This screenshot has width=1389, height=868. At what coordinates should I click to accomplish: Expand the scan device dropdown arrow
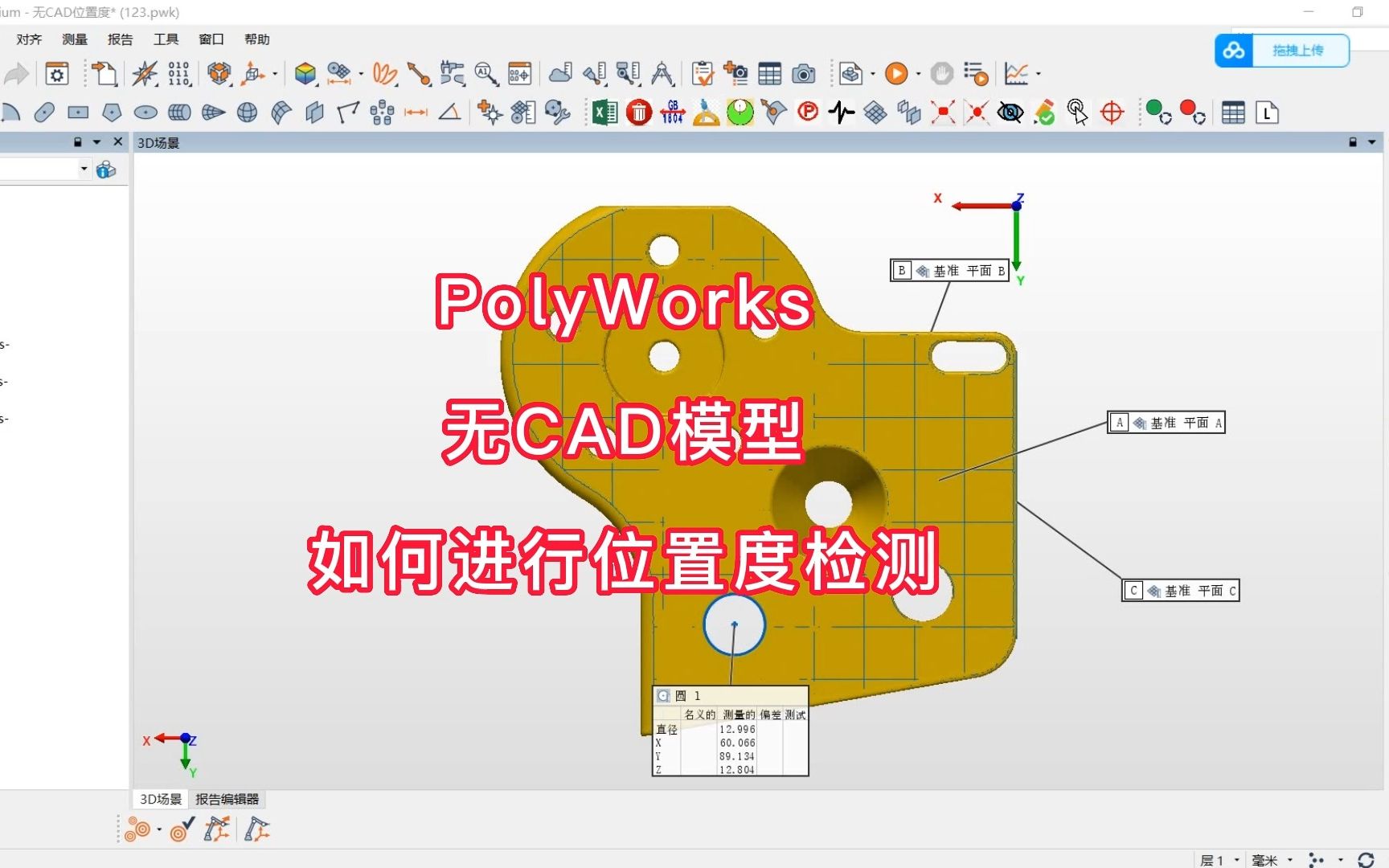(x=873, y=75)
